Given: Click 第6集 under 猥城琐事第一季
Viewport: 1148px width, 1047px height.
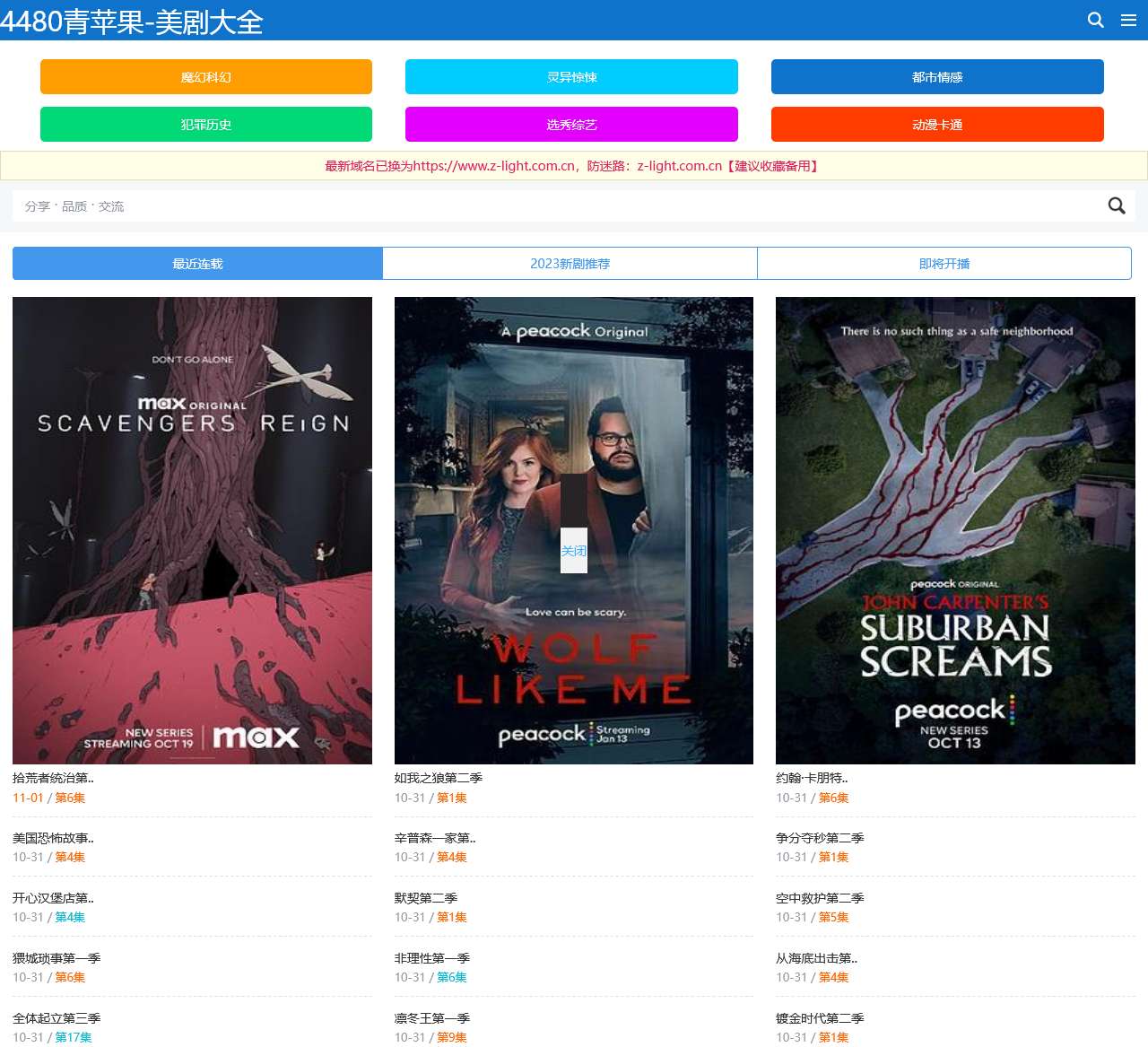Looking at the screenshot, I should click(x=70, y=977).
